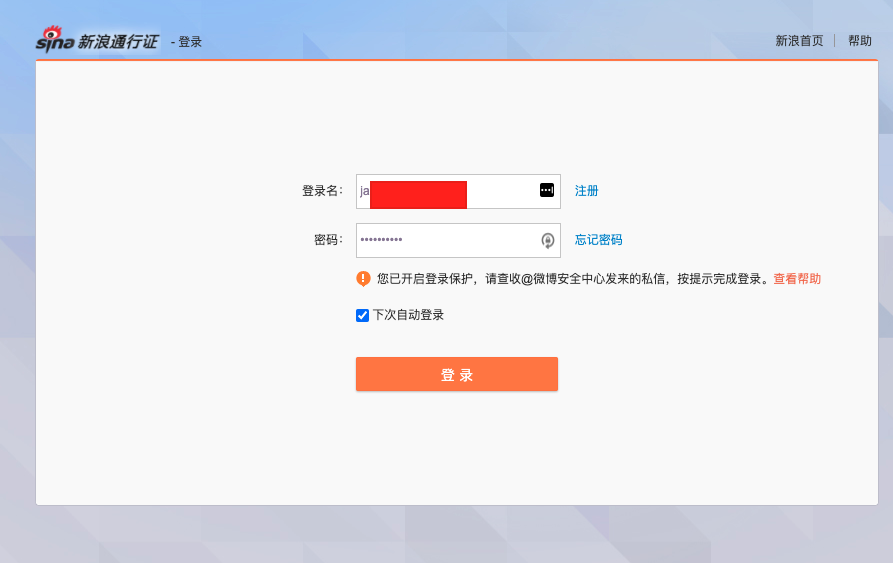Screen dimensions: 893x563
Task: Click the 密码: field label
Action: [329, 240]
